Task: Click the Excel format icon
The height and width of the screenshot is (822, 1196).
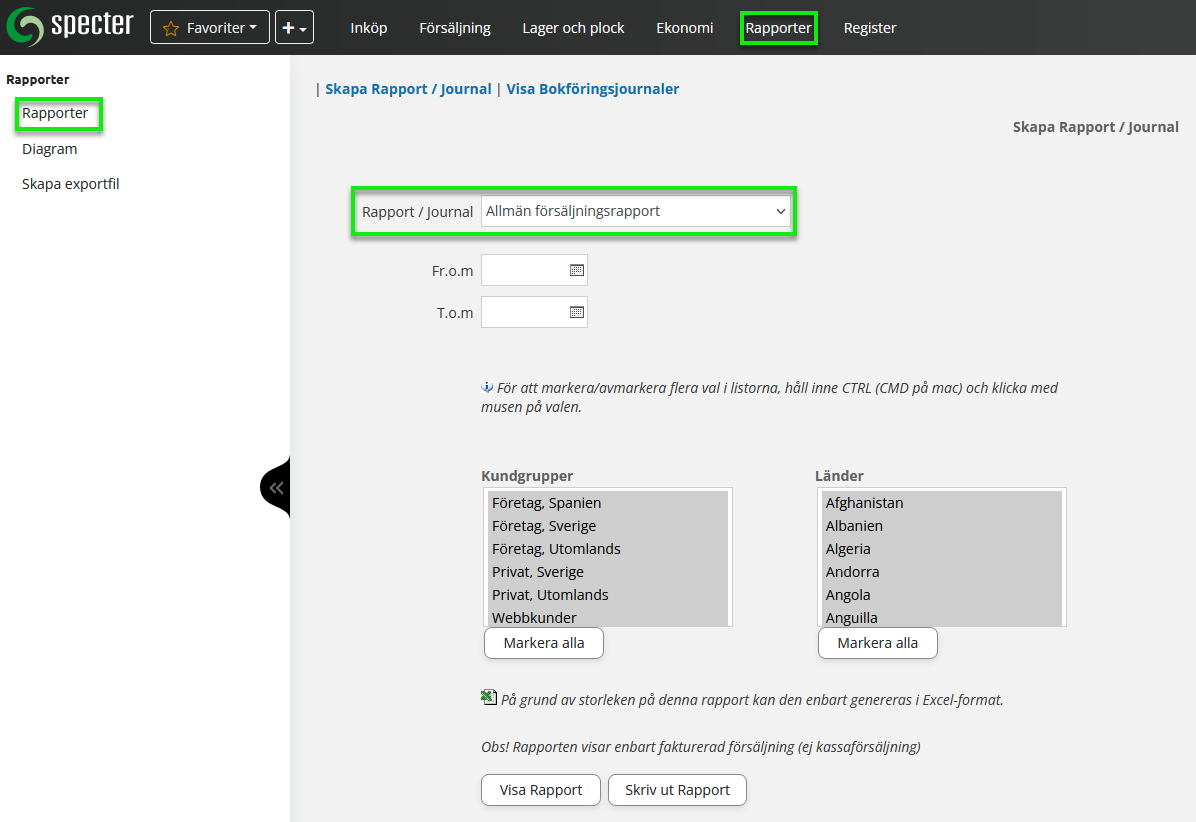Action: click(x=488, y=698)
